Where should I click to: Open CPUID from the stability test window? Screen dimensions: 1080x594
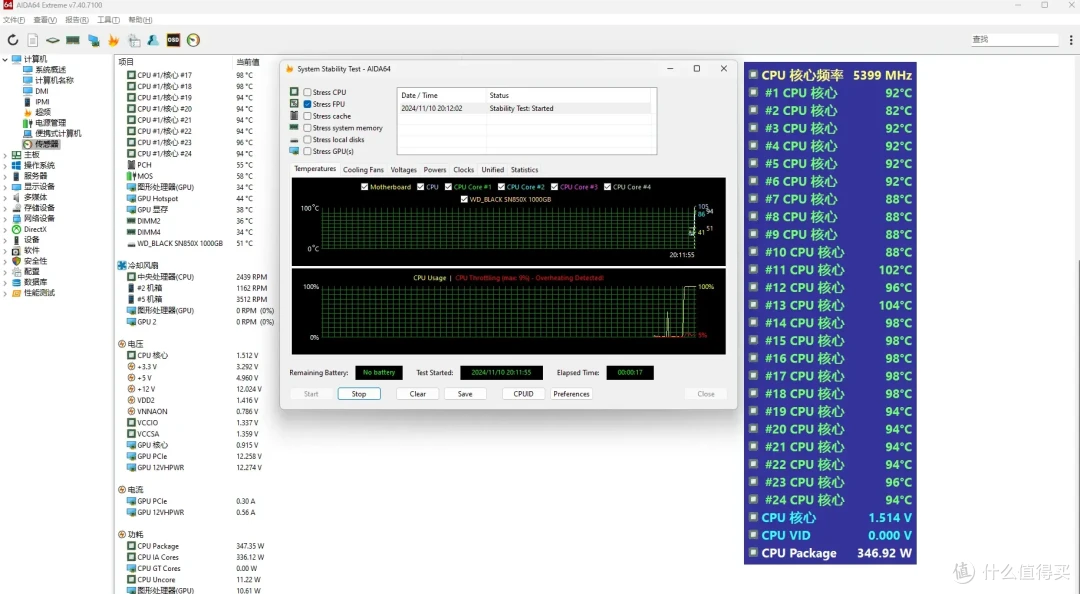523,394
